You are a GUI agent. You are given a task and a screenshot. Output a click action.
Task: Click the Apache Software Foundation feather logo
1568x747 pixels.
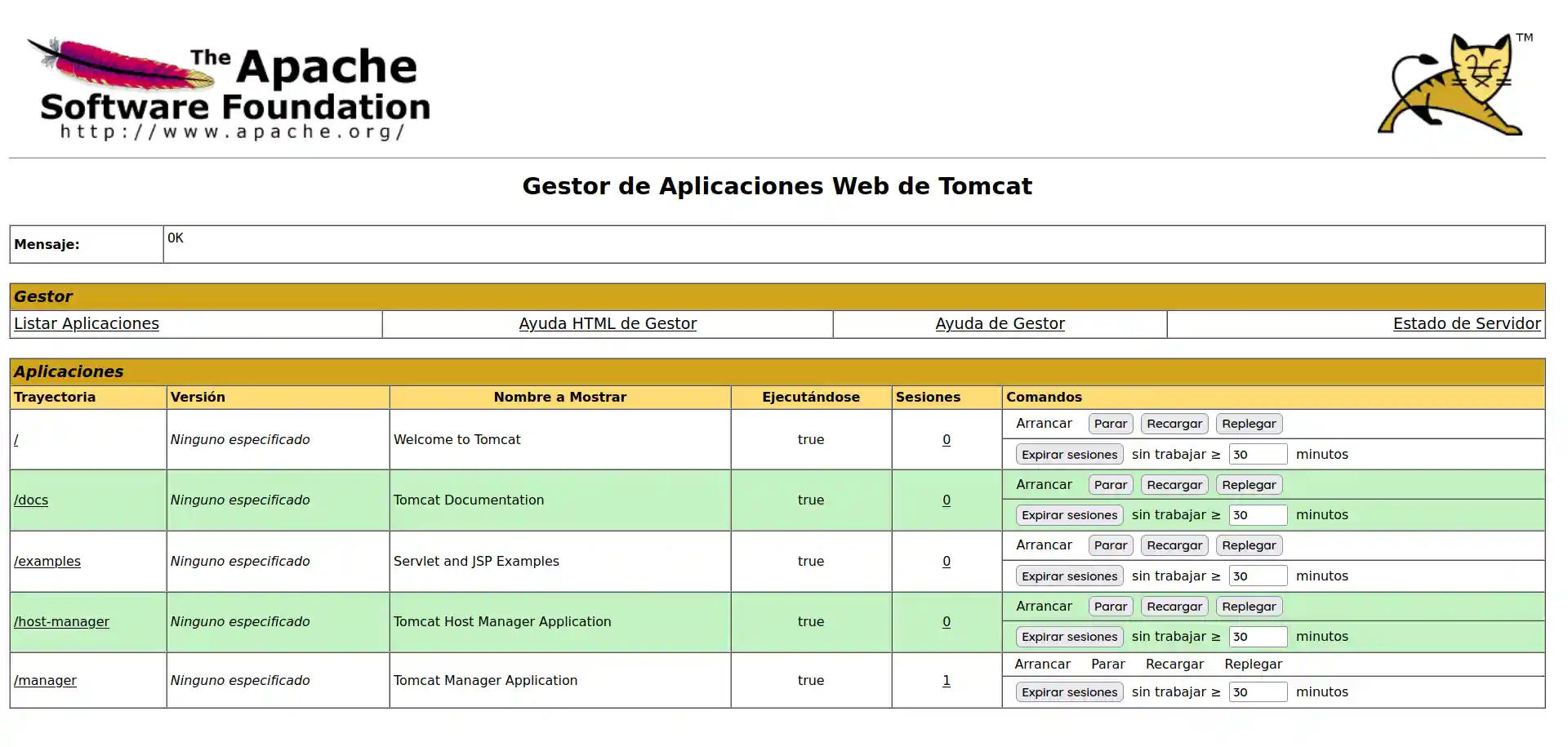(229, 88)
